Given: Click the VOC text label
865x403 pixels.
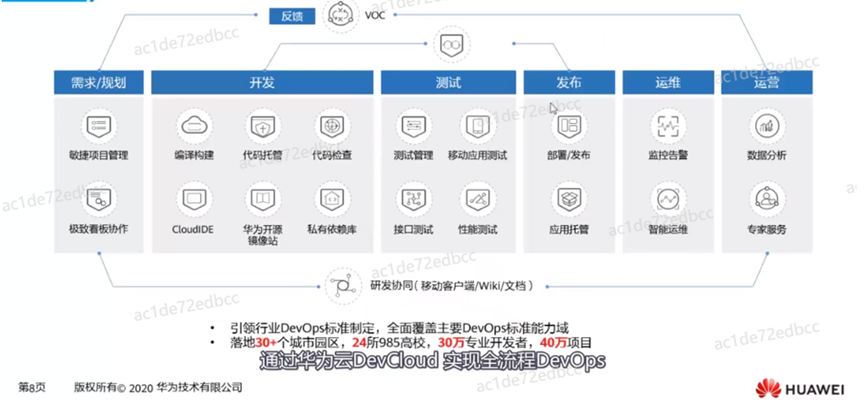Looking at the screenshot, I should pyautogui.click(x=375, y=15).
